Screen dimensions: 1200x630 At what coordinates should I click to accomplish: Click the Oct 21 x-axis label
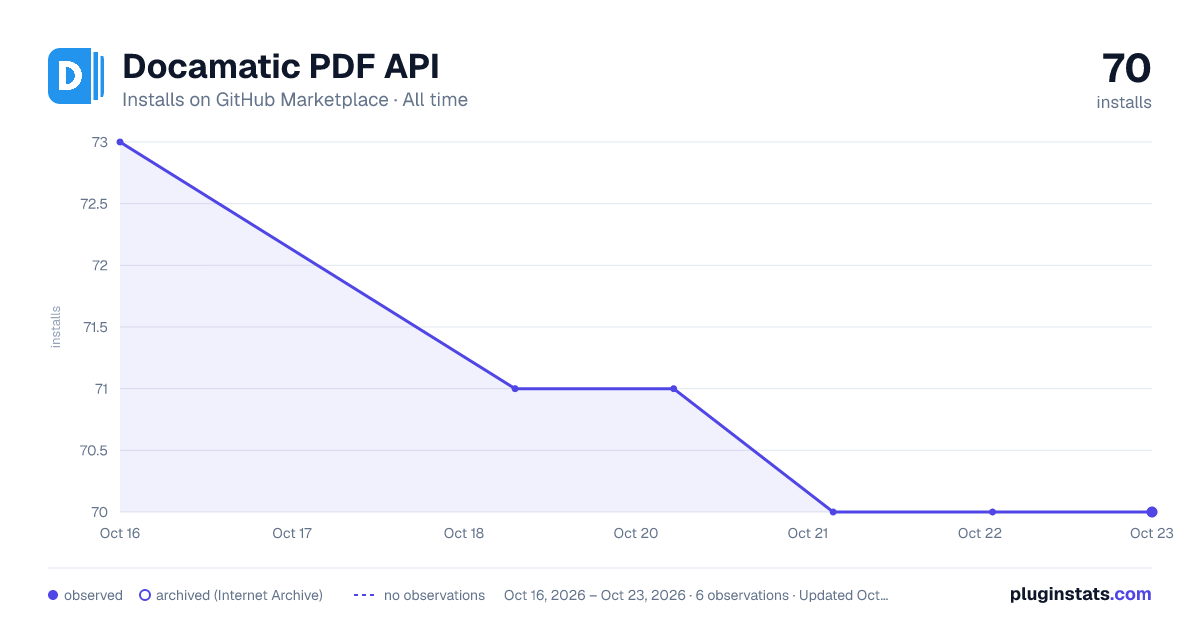[808, 533]
